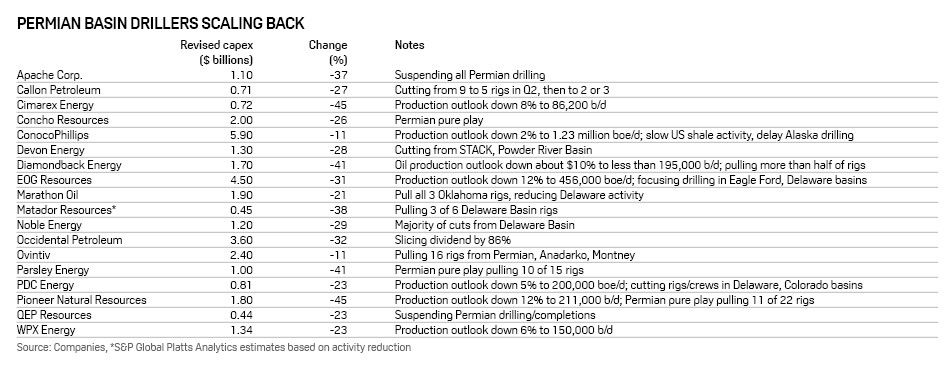Select the Apache Corp. row name

click(50, 75)
